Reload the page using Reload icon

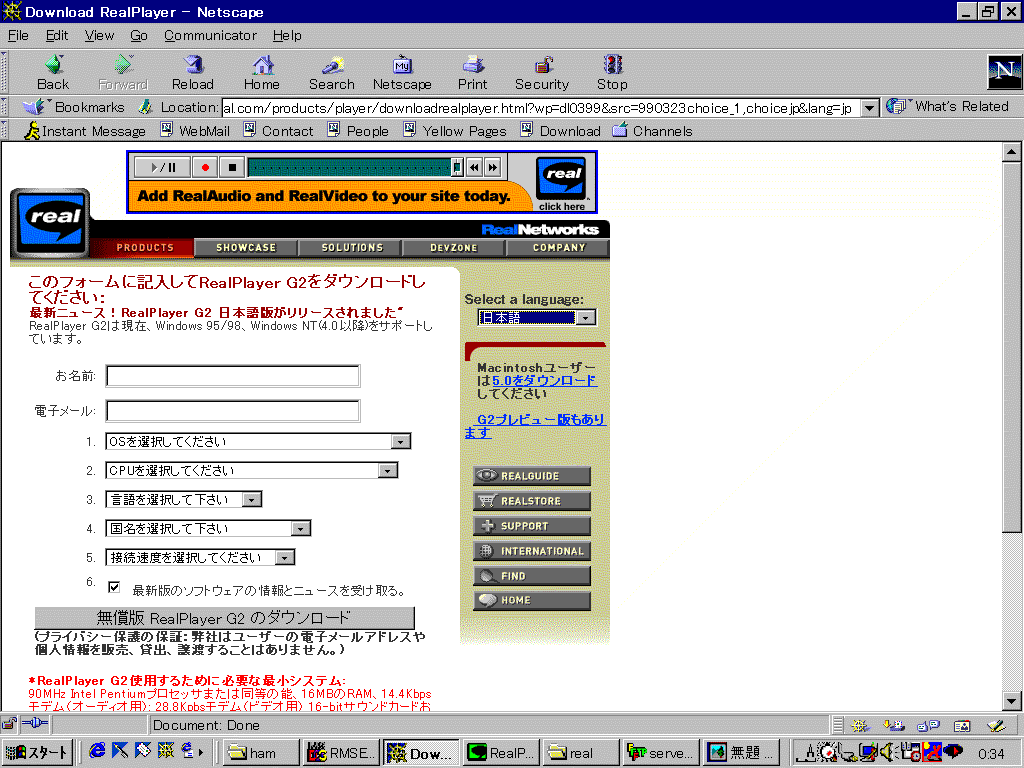[x=193, y=72]
